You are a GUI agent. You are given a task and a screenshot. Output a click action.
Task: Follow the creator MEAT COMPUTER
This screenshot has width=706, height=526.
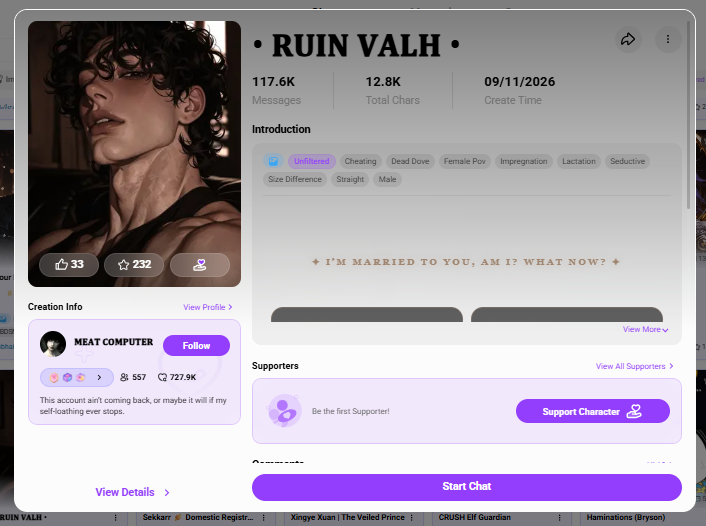coord(196,345)
